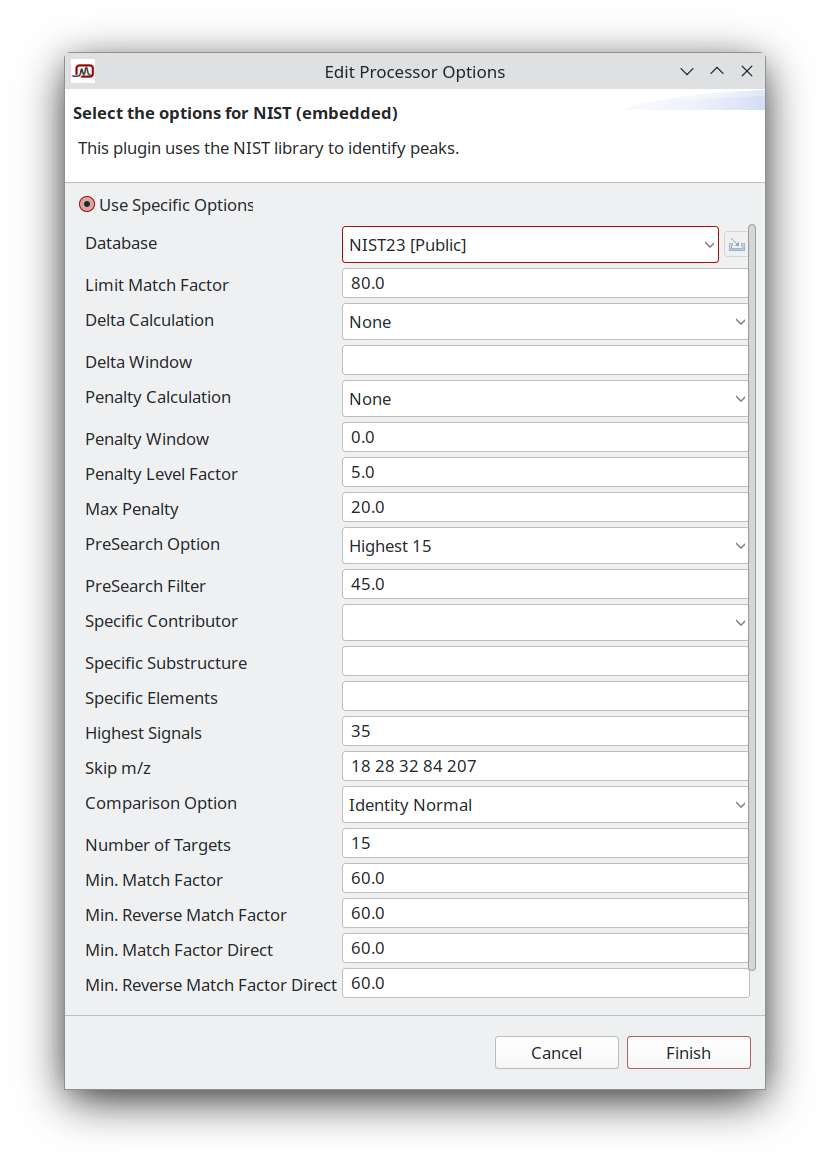Click the maximize arrow in the title bar
Viewport: 830px width, 1166px height.
717,71
